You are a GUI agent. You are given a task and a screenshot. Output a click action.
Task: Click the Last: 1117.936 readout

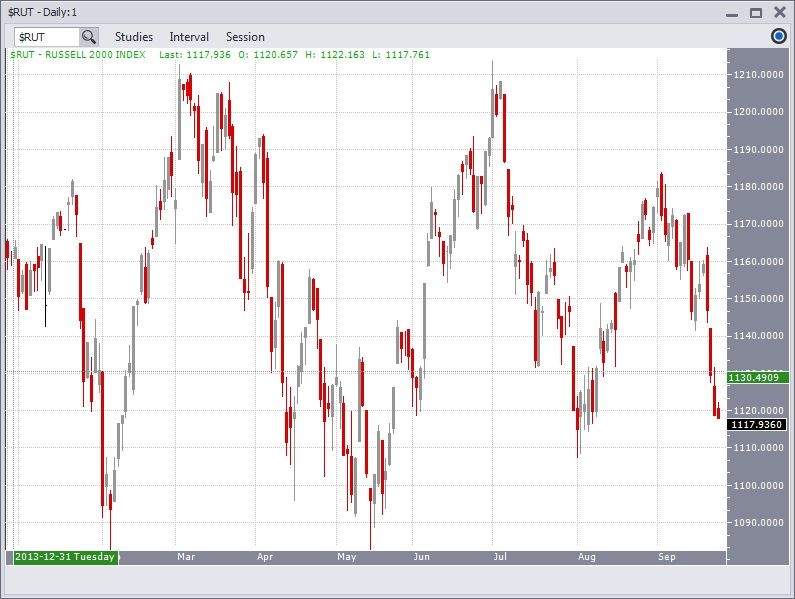pos(195,55)
